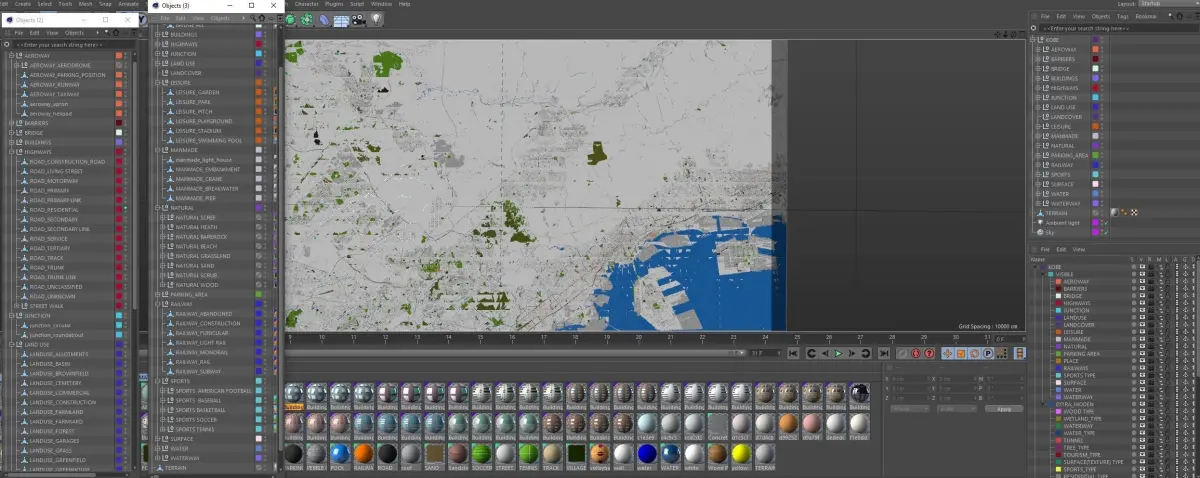Click the home icon in Objects (2) window
Image resolution: width=1200 pixels, height=478 pixels.
[116, 33]
